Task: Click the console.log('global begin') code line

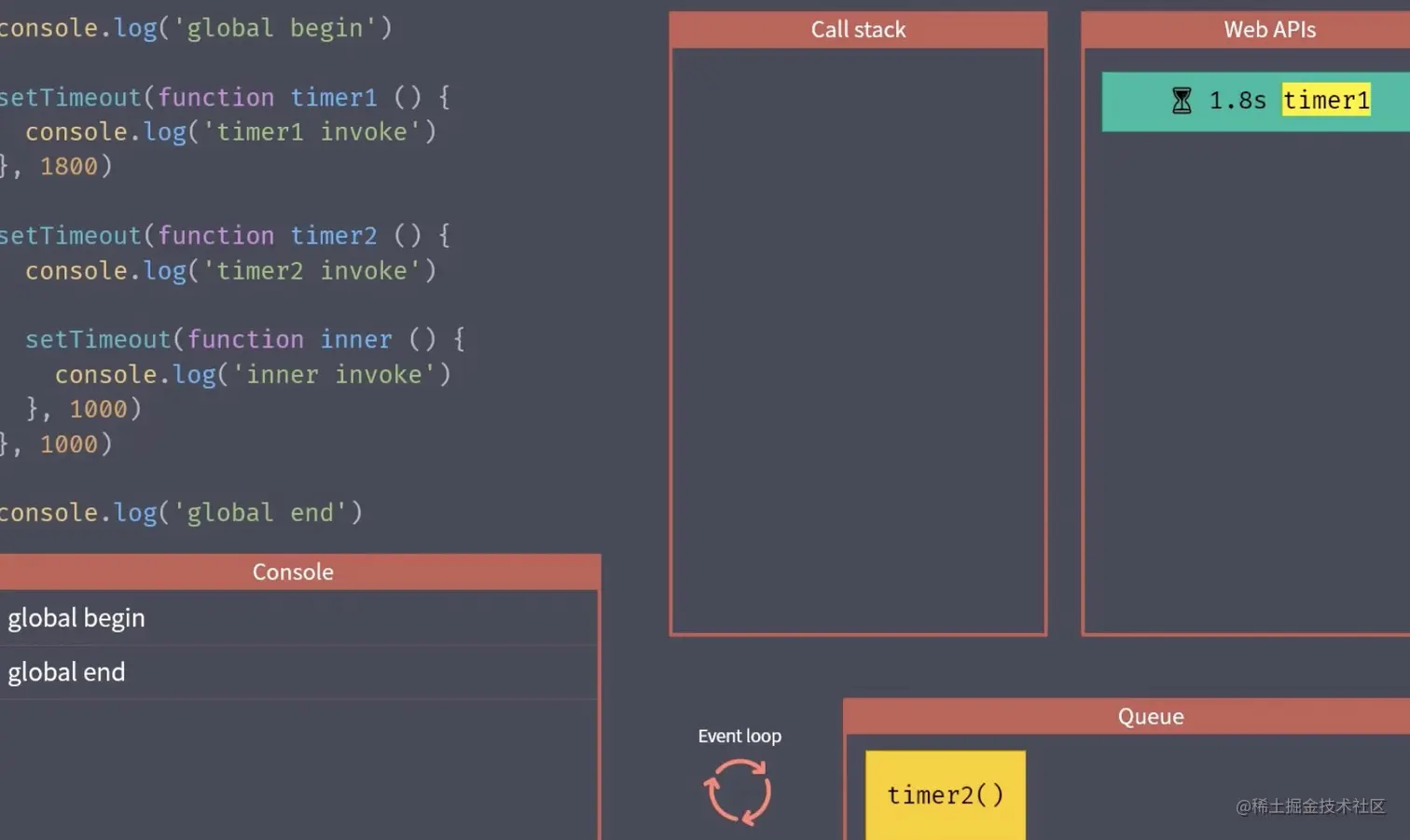Action: tap(195, 28)
